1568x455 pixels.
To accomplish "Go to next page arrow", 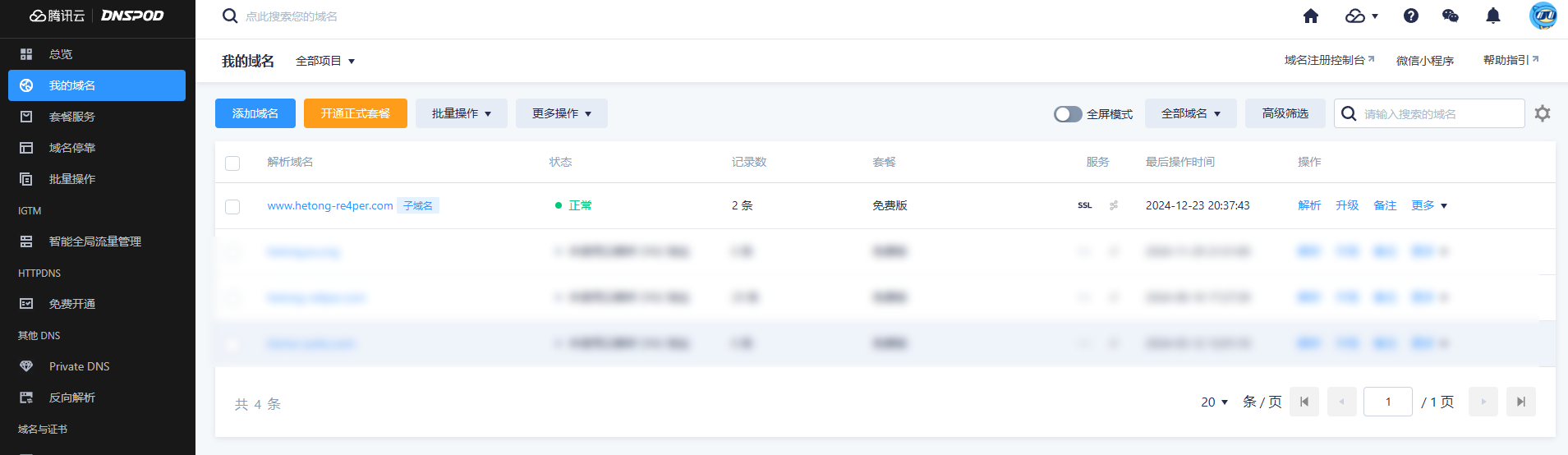I will 1483,402.
